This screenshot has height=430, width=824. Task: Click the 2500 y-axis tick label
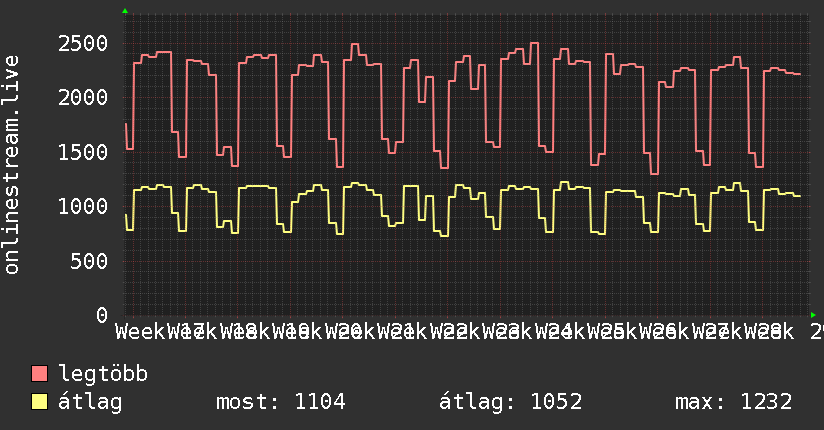click(x=83, y=44)
